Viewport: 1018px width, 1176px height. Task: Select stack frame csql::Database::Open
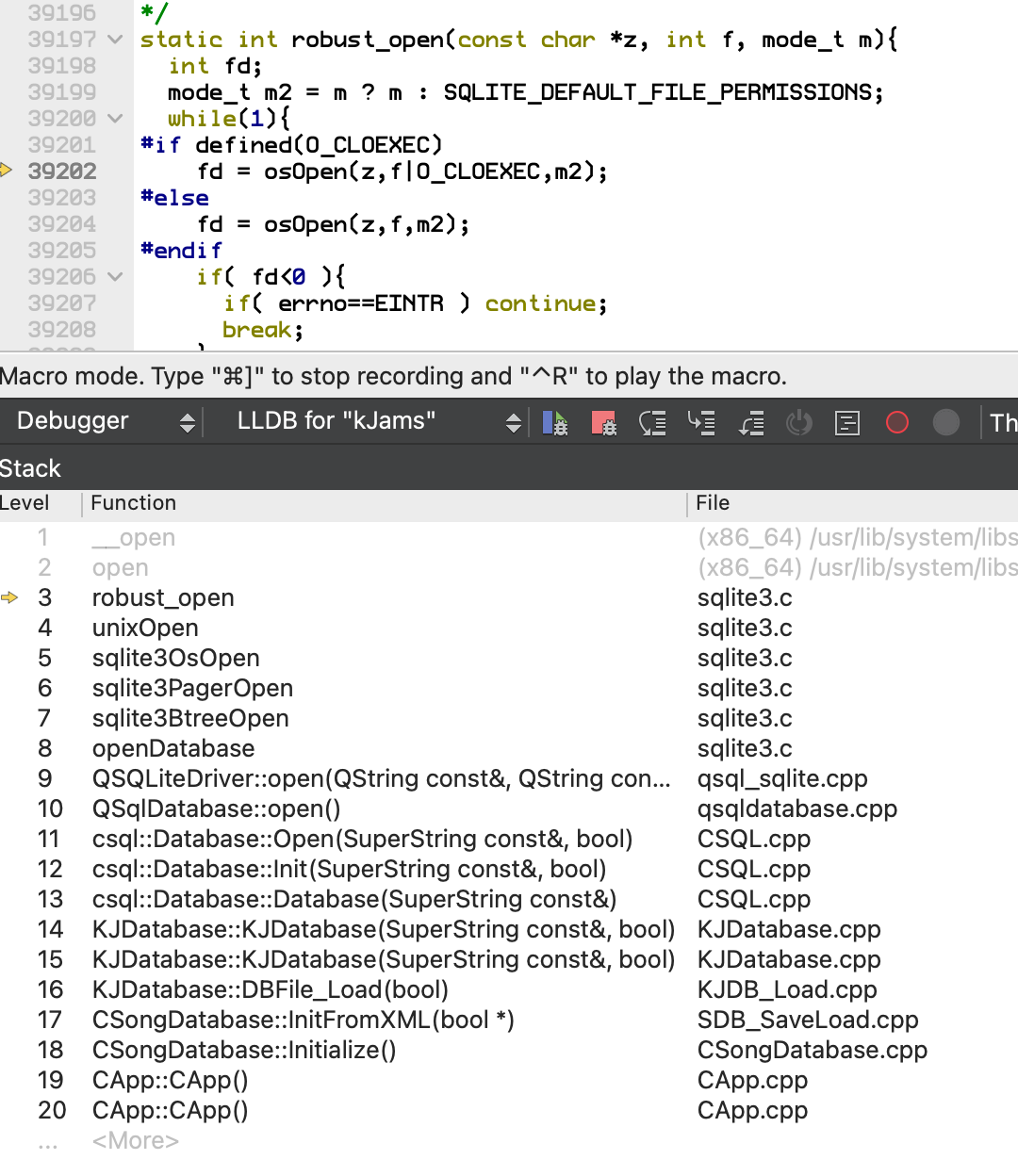pos(509,839)
